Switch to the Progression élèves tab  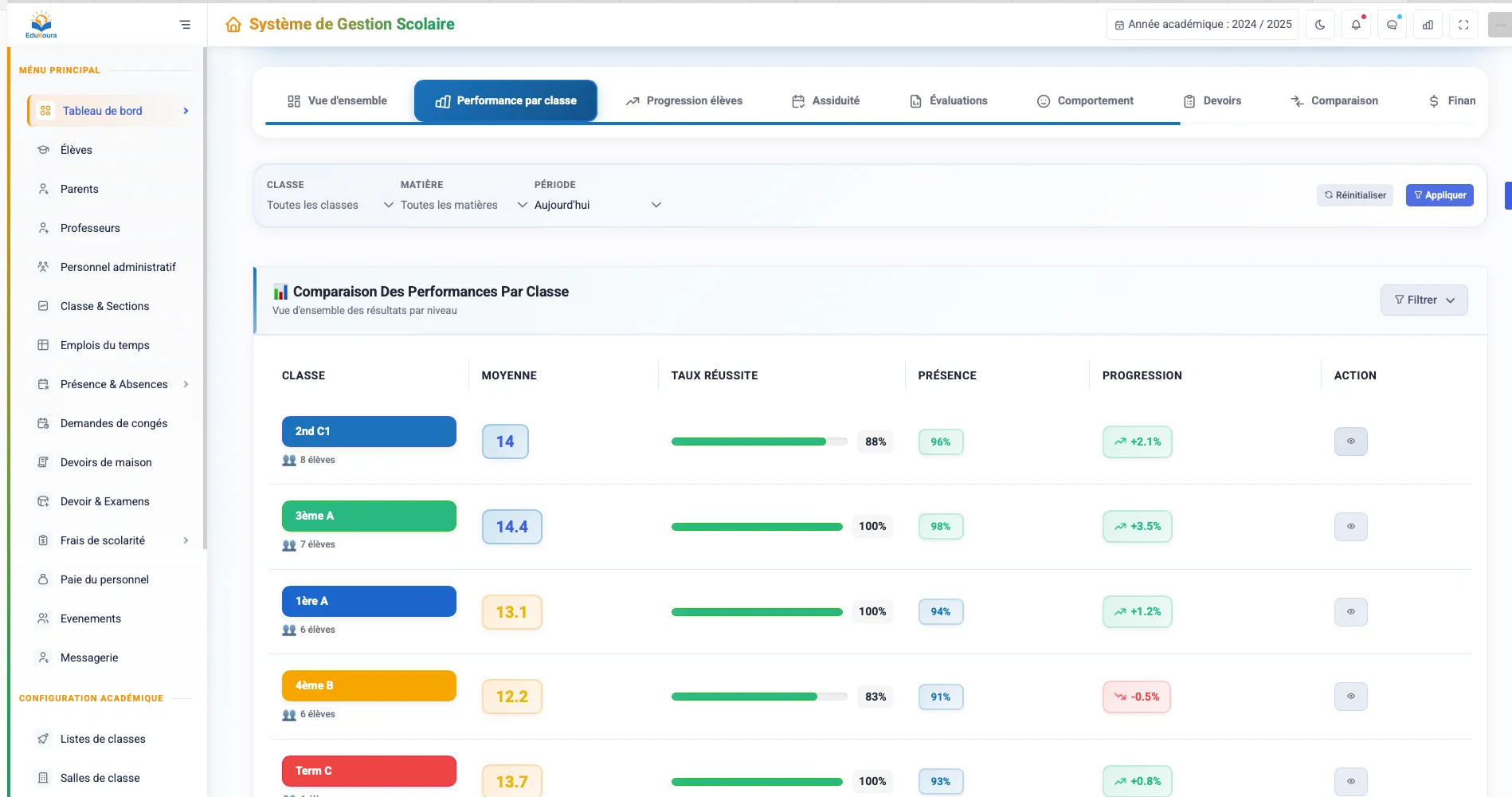(684, 101)
